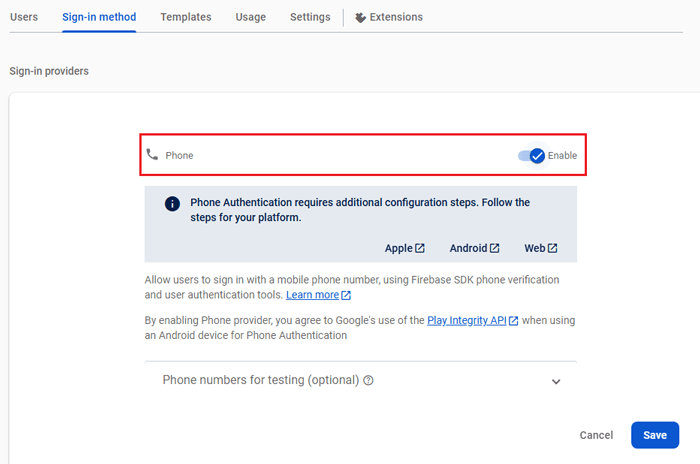Cancel the phone provider changes
700x464 pixels.
click(596, 435)
